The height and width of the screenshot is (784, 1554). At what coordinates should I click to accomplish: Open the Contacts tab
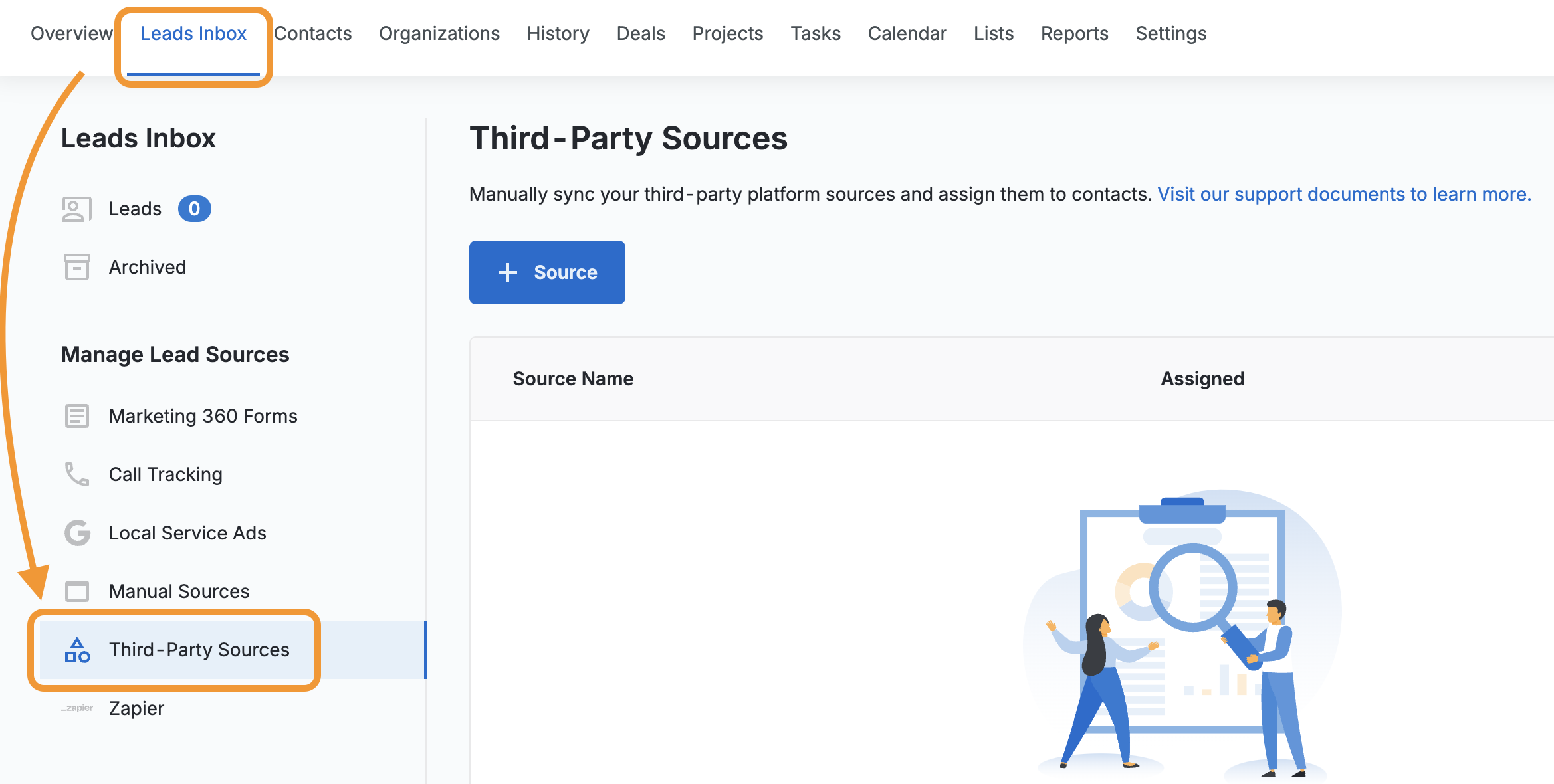pos(312,33)
